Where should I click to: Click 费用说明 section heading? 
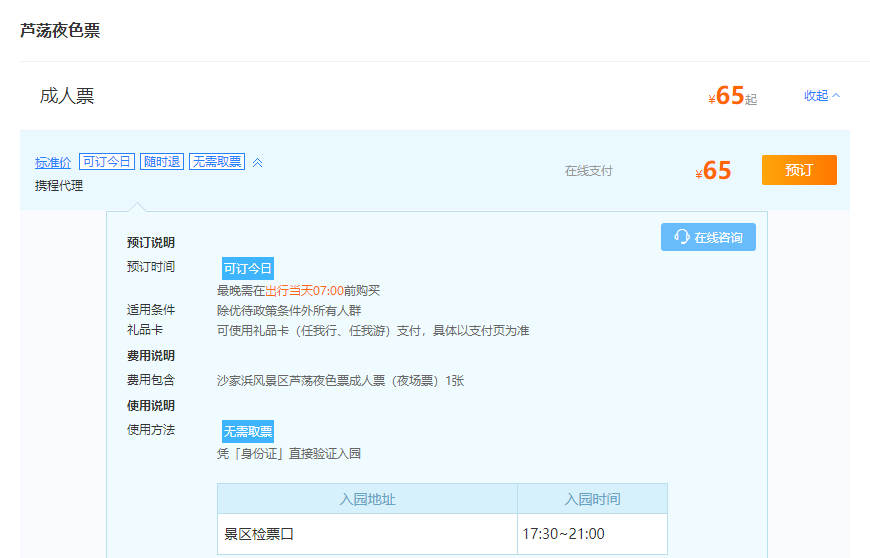pos(150,356)
